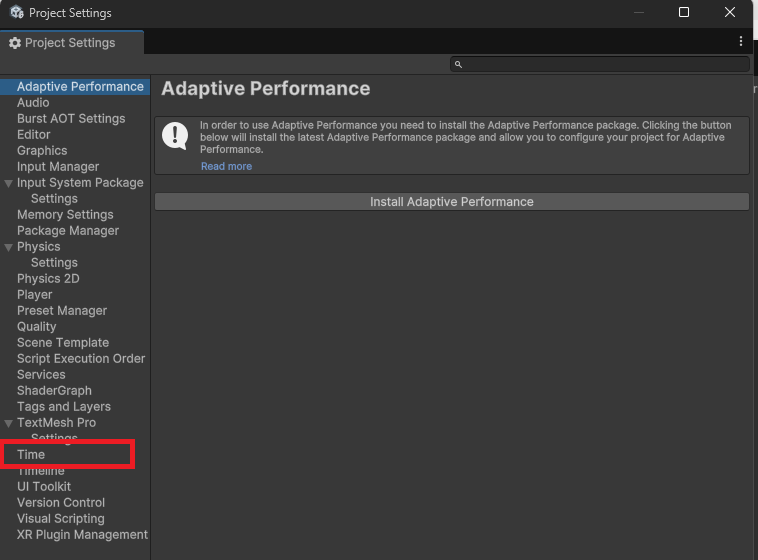
Task: Select the Time settings category
Action: coord(31,455)
